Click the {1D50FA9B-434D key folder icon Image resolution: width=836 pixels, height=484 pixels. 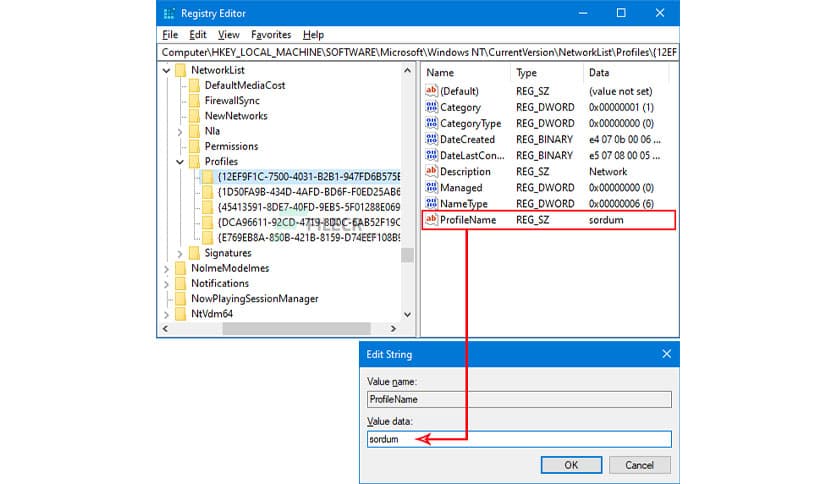tap(208, 192)
